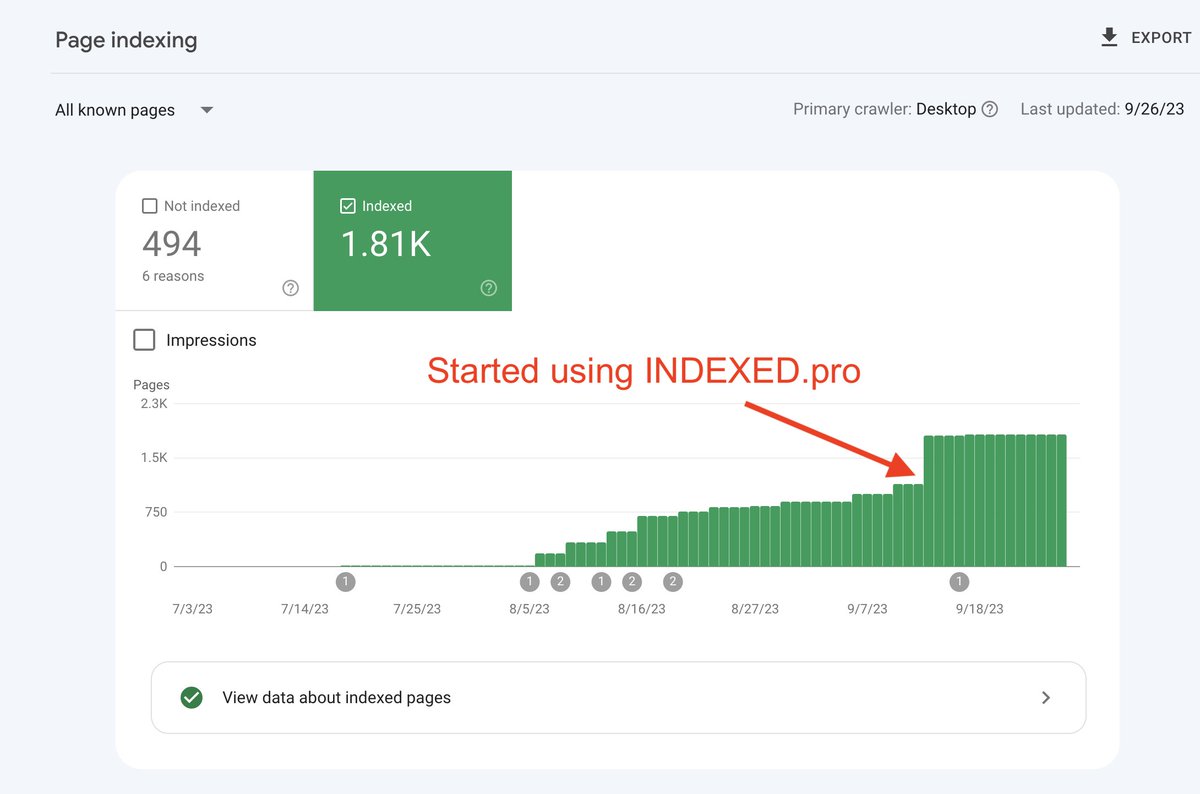Viewport: 1200px width, 794px height.
Task: Click the 8/27/23 date label
Action: point(755,609)
